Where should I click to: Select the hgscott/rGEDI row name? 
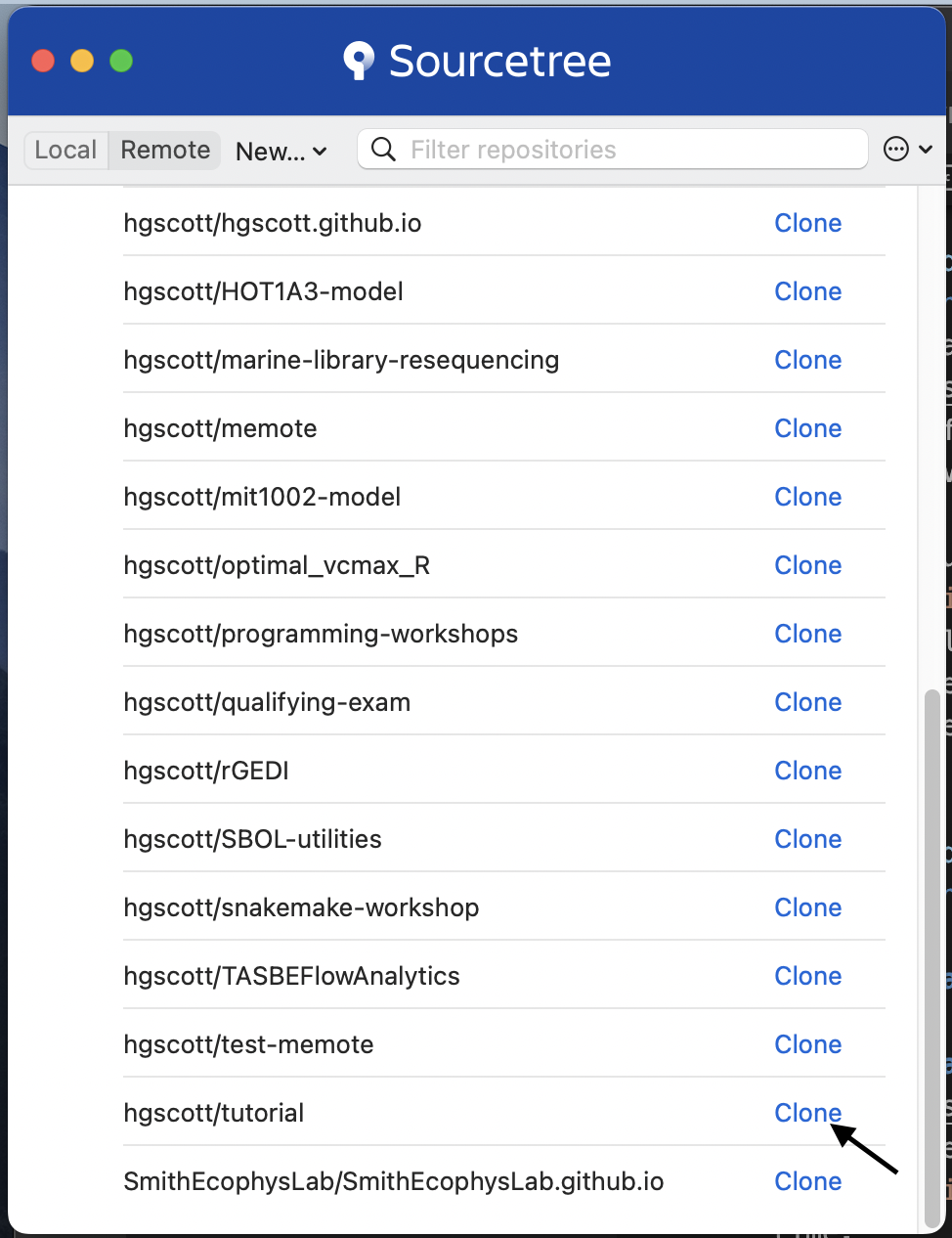click(206, 771)
